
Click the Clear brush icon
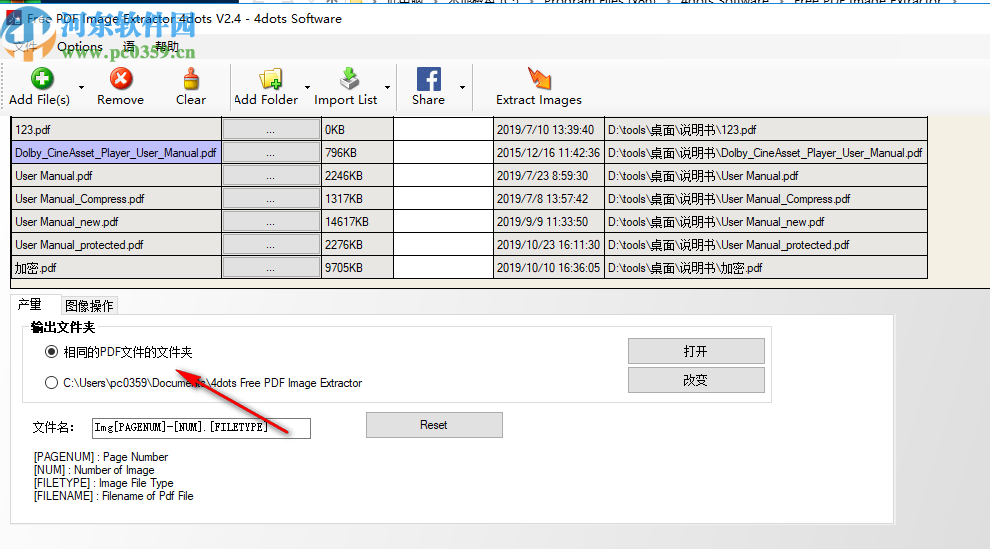coord(191,79)
